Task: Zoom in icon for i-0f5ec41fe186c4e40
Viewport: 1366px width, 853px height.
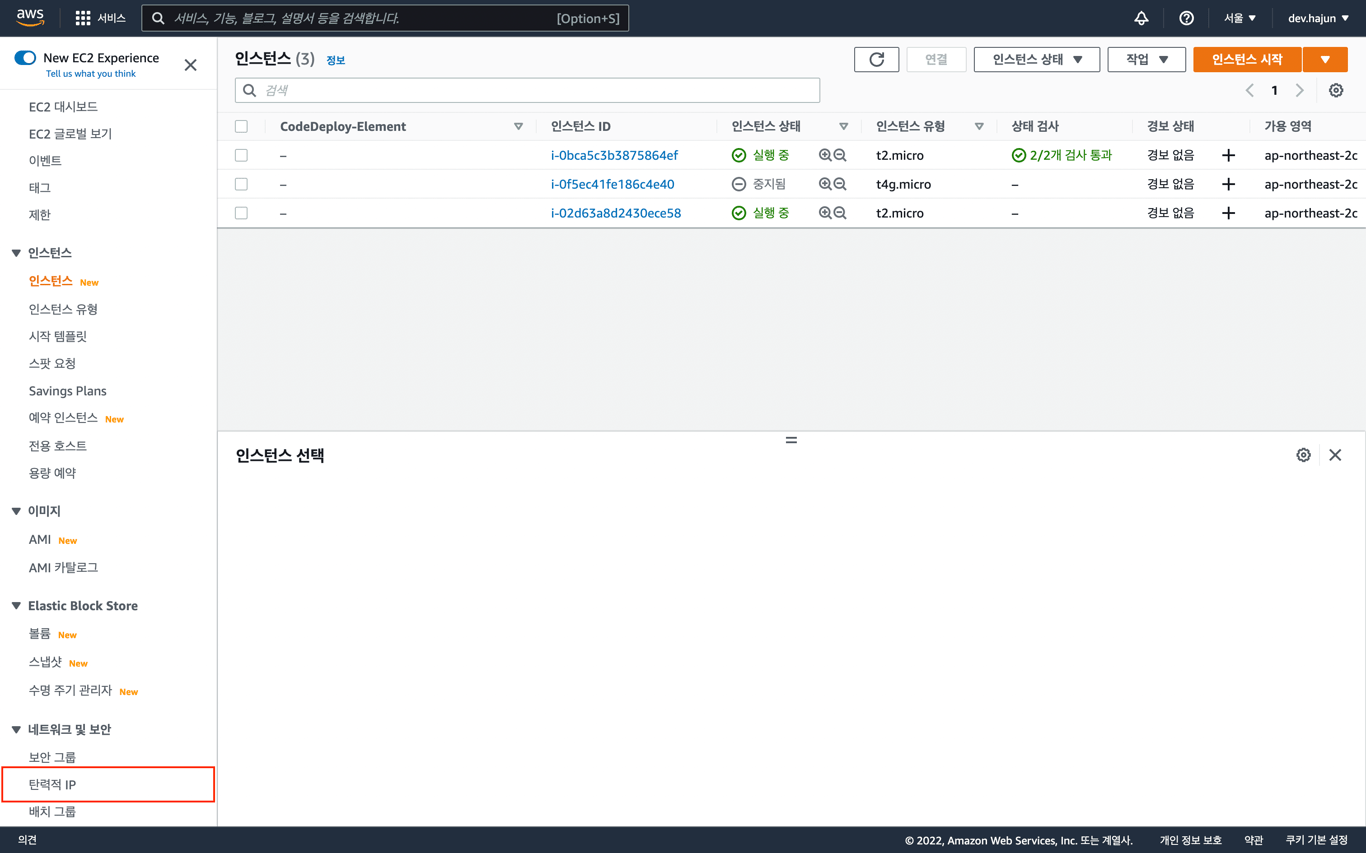Action: coord(825,184)
